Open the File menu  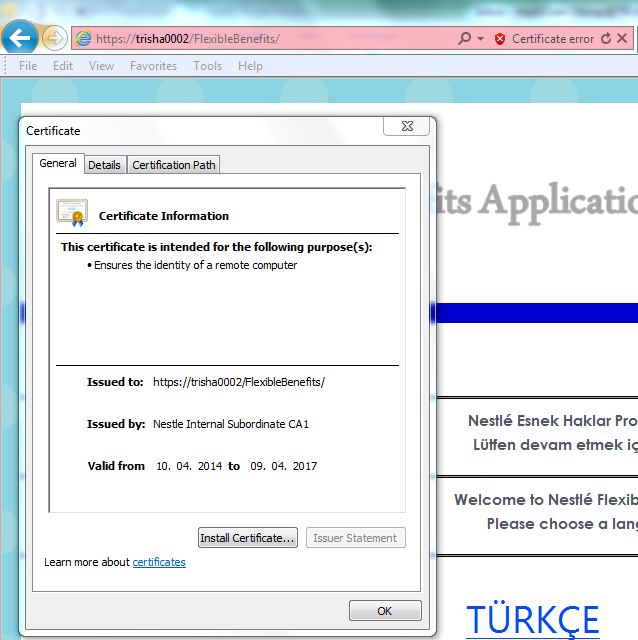(x=28, y=66)
